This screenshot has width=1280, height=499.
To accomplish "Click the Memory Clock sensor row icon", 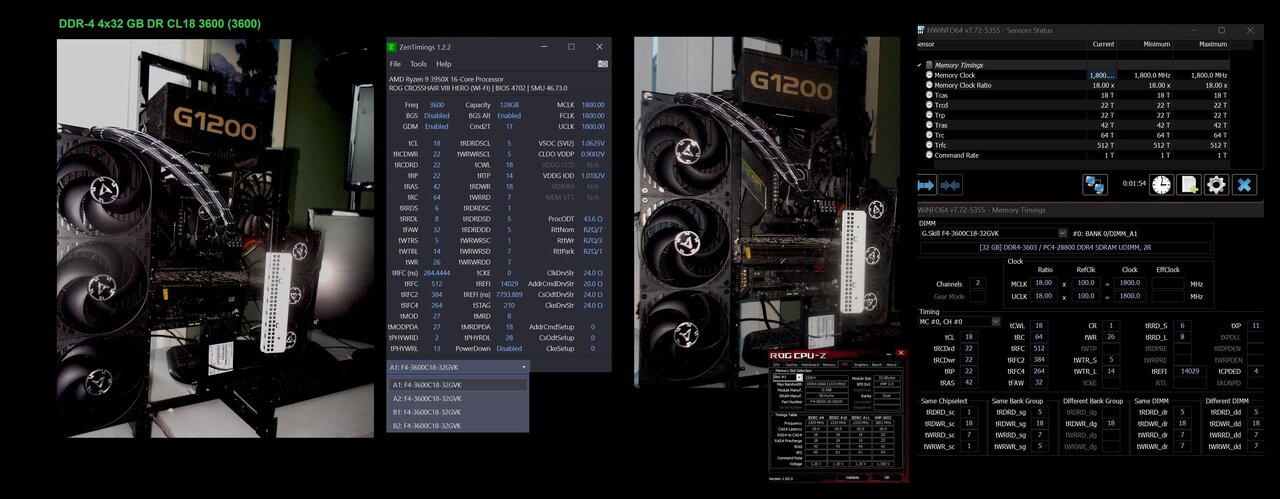I will (929, 75).
